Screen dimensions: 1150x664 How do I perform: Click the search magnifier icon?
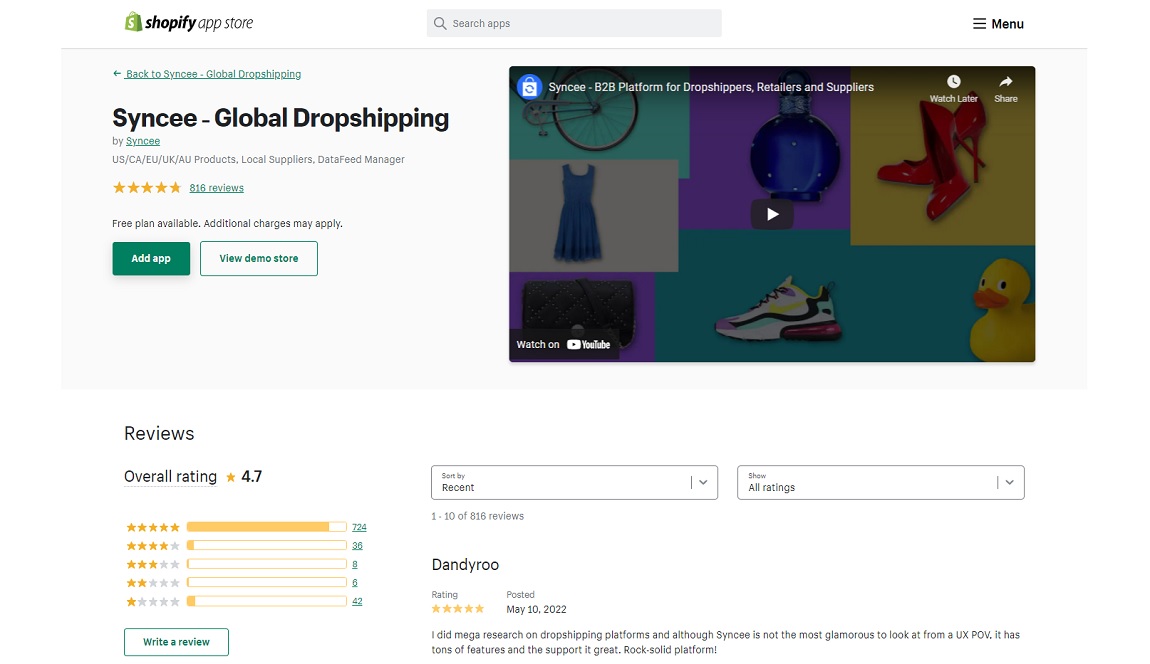440,23
